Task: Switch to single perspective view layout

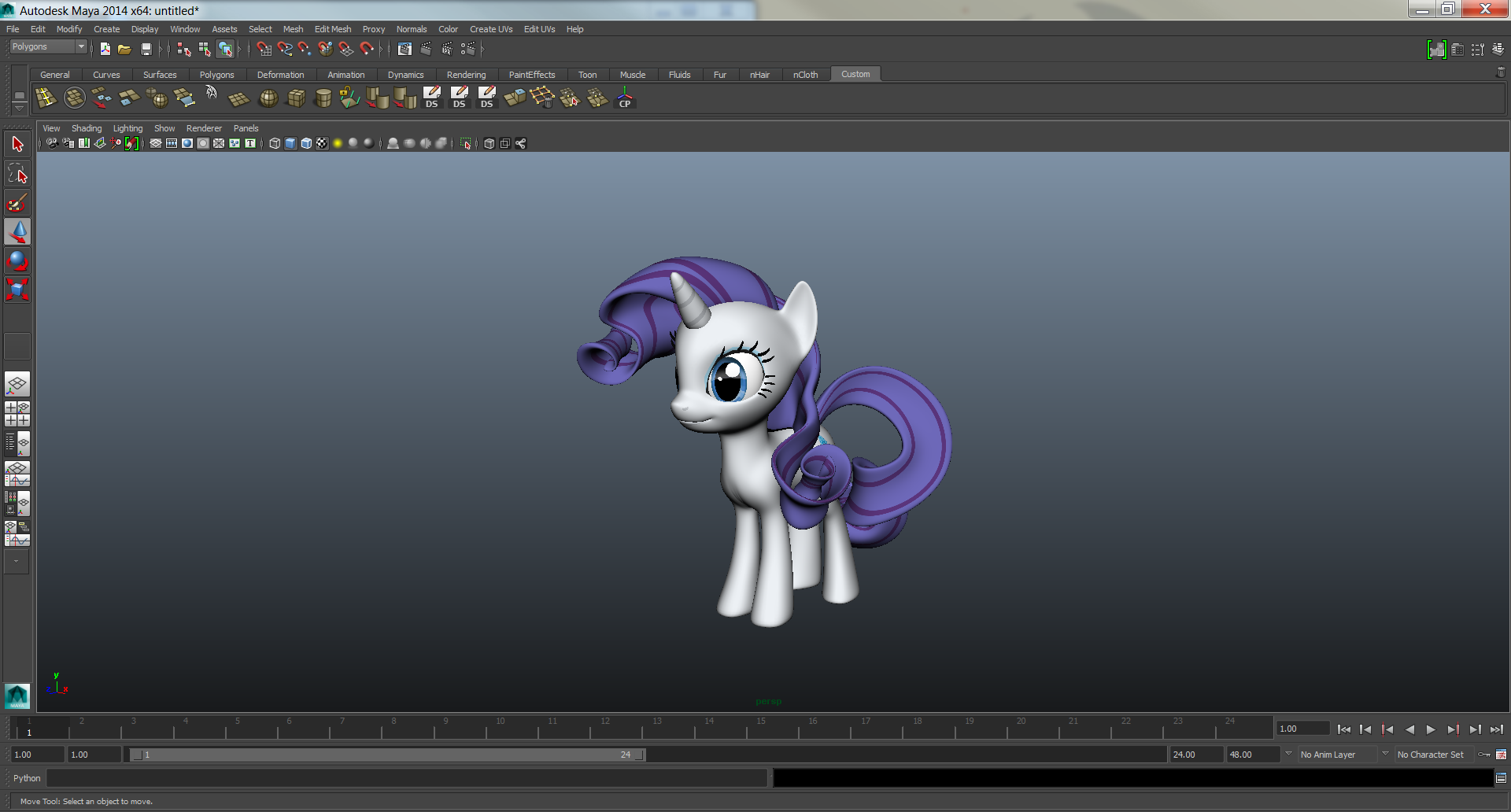Action: point(17,385)
